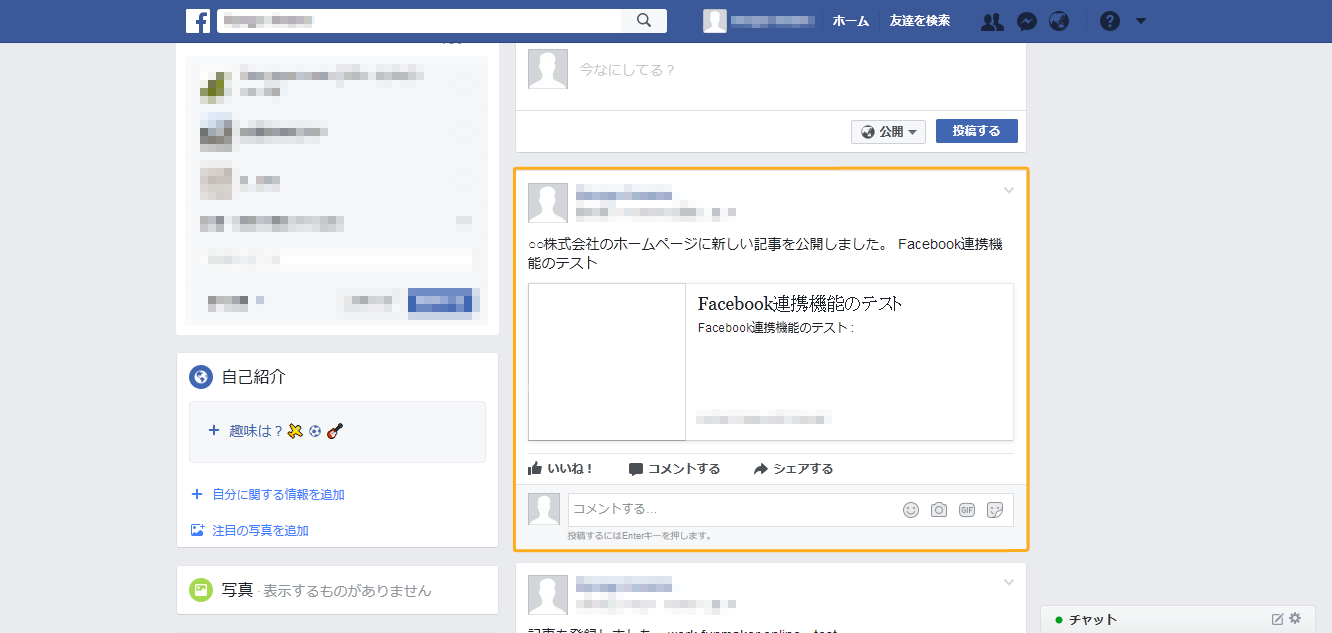
Task: Expand the account menu arrow in top bar
Action: point(1141,21)
